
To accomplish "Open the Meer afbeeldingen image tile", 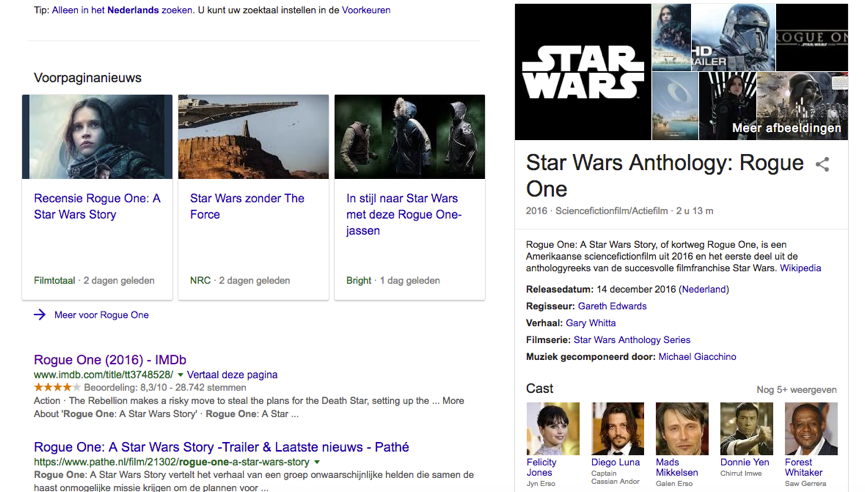I will (x=802, y=106).
